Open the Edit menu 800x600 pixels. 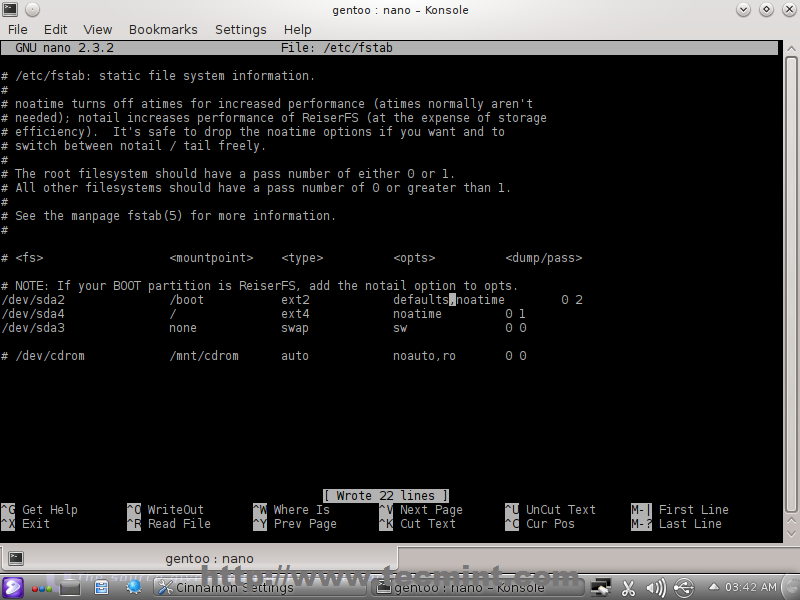(55, 30)
